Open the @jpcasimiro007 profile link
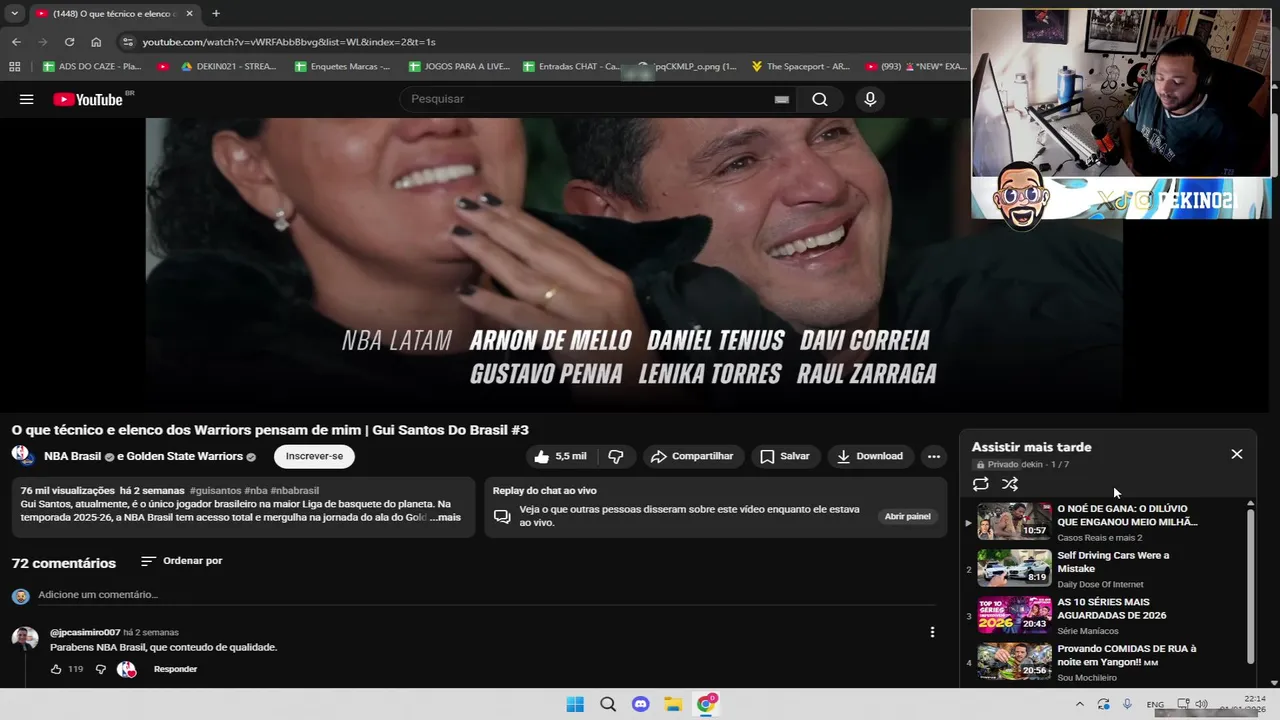This screenshot has height=720, width=1280. tap(85, 632)
